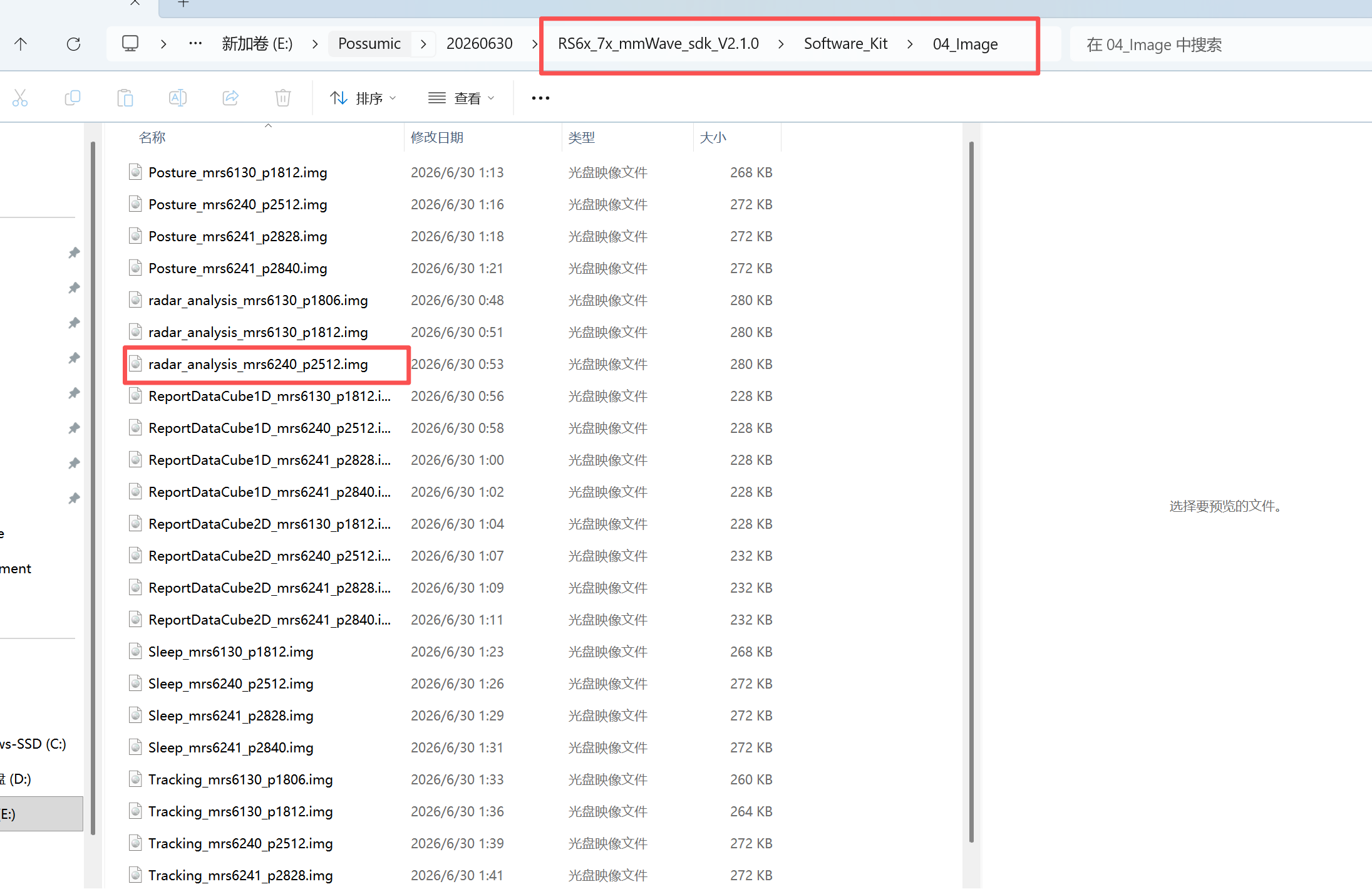Select Sleep_mrs6241_p2828.img

pyautogui.click(x=231, y=715)
